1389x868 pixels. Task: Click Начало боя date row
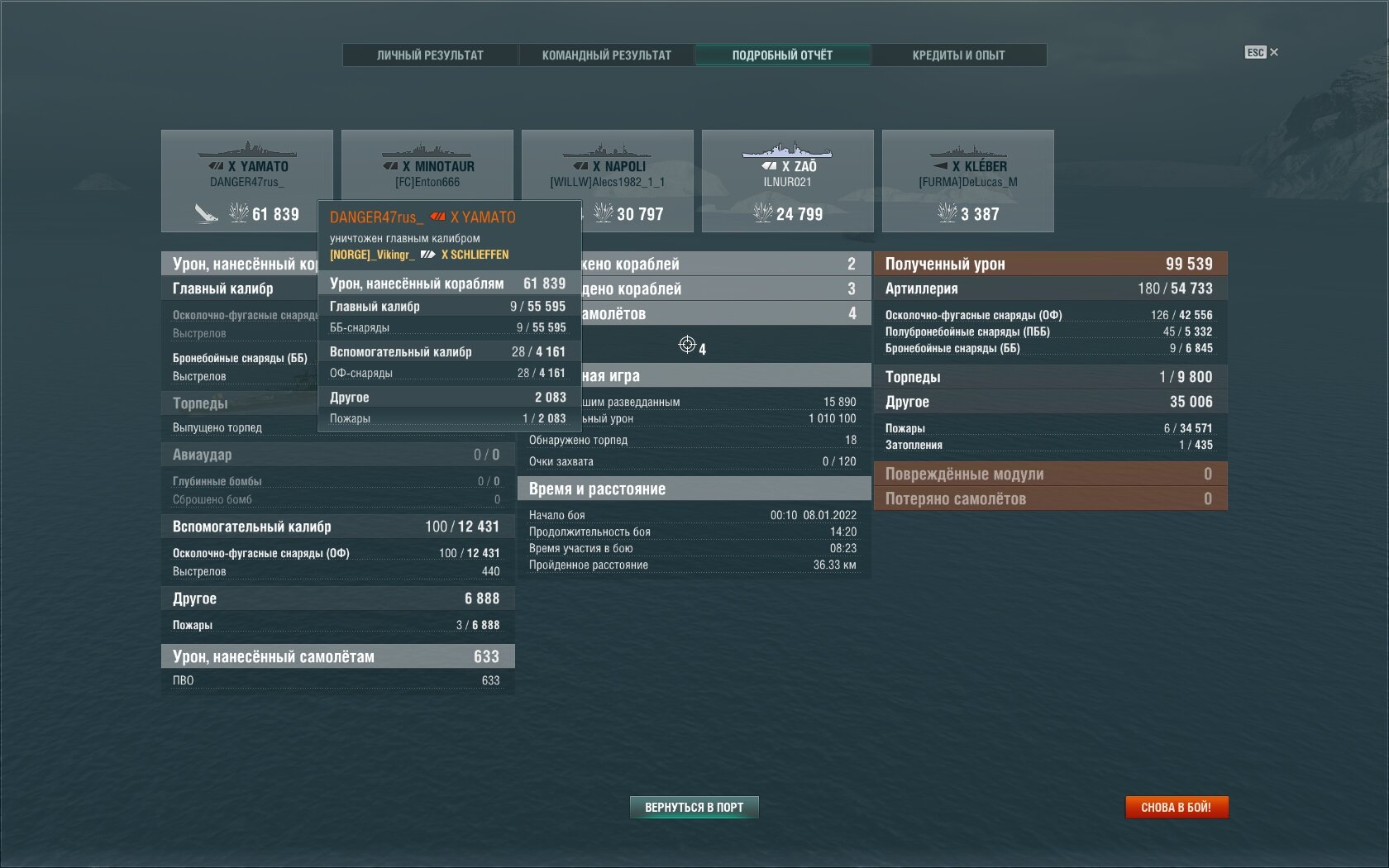694,515
